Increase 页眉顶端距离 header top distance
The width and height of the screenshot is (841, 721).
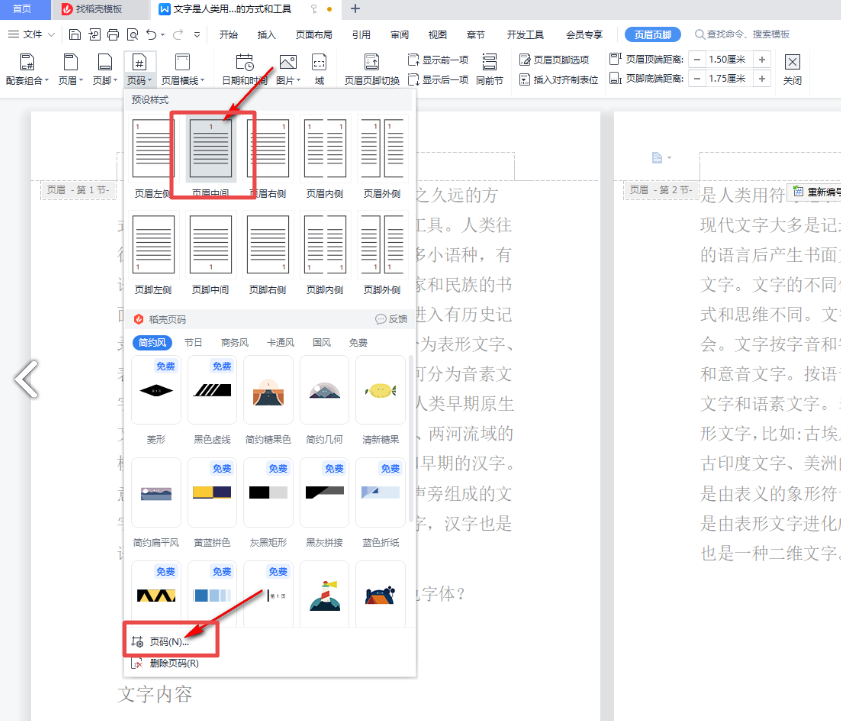pos(762,60)
